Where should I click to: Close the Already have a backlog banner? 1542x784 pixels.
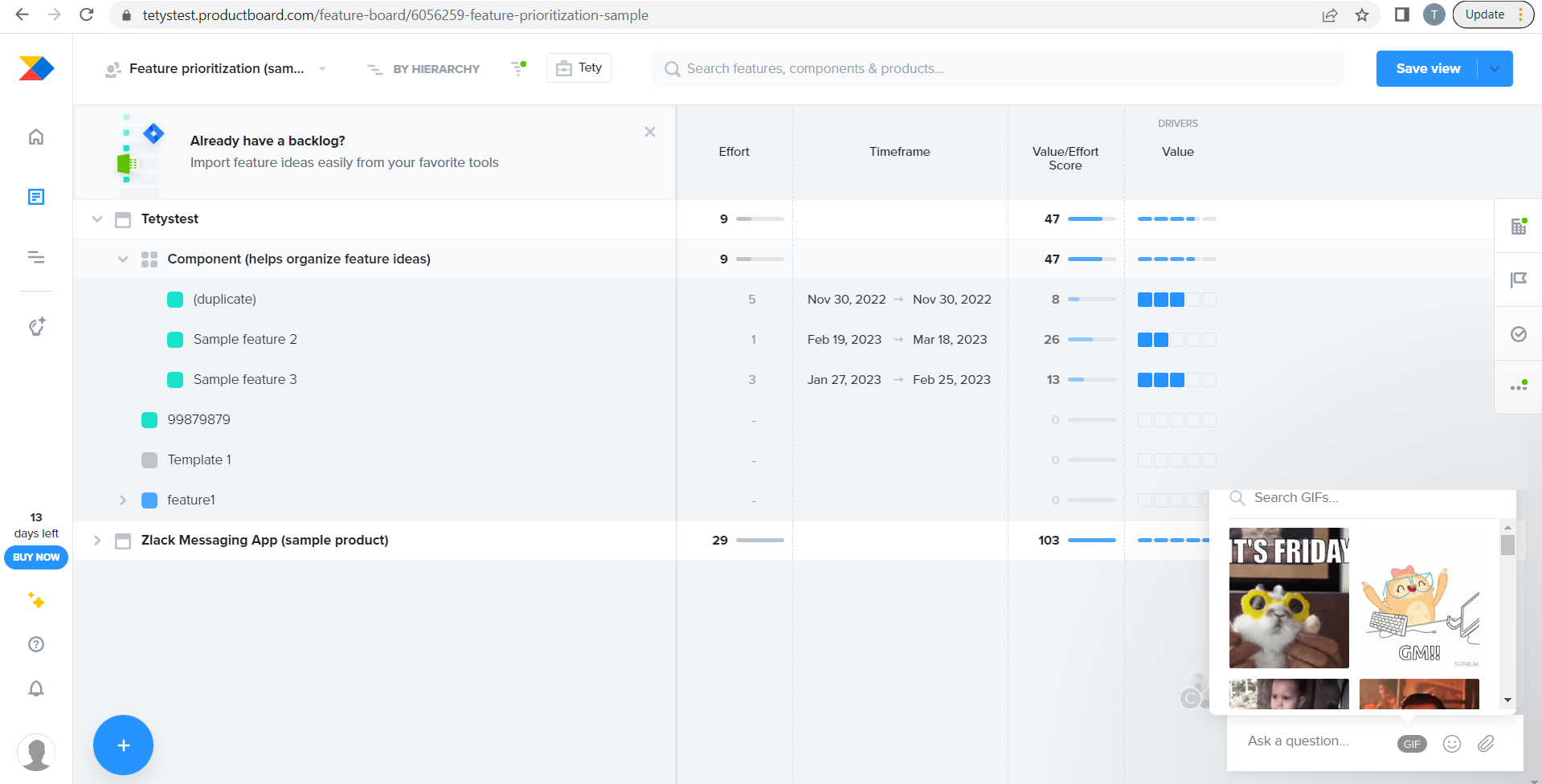(x=650, y=132)
